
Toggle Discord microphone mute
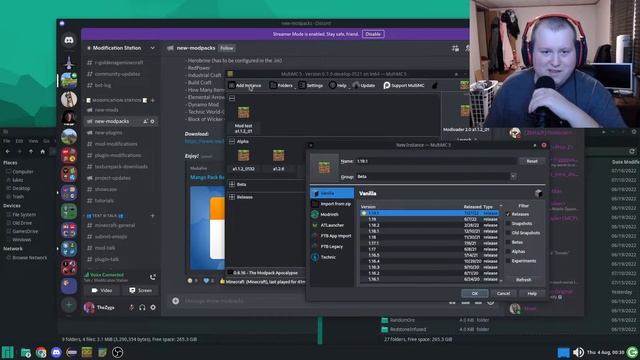click(x=131, y=307)
